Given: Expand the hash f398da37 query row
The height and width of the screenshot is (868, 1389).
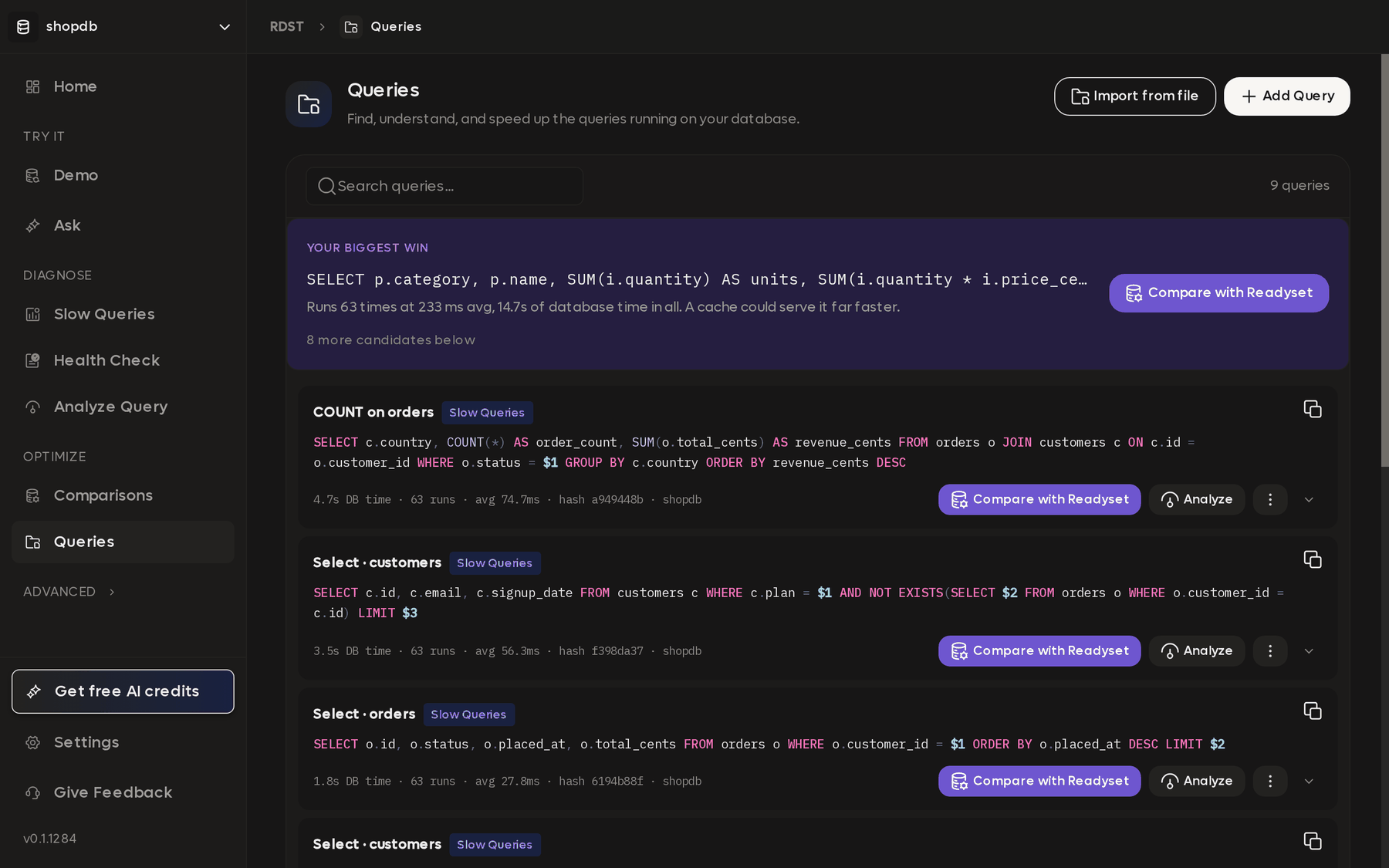Looking at the screenshot, I should (x=1309, y=651).
